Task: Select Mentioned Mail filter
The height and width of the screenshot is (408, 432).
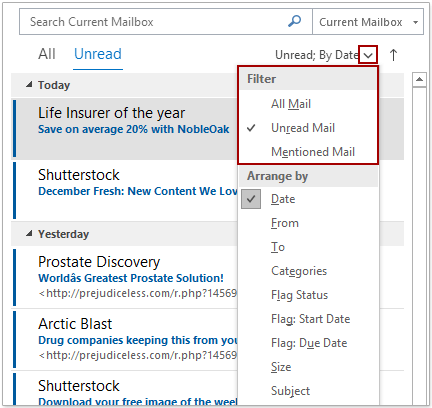Action: point(309,152)
